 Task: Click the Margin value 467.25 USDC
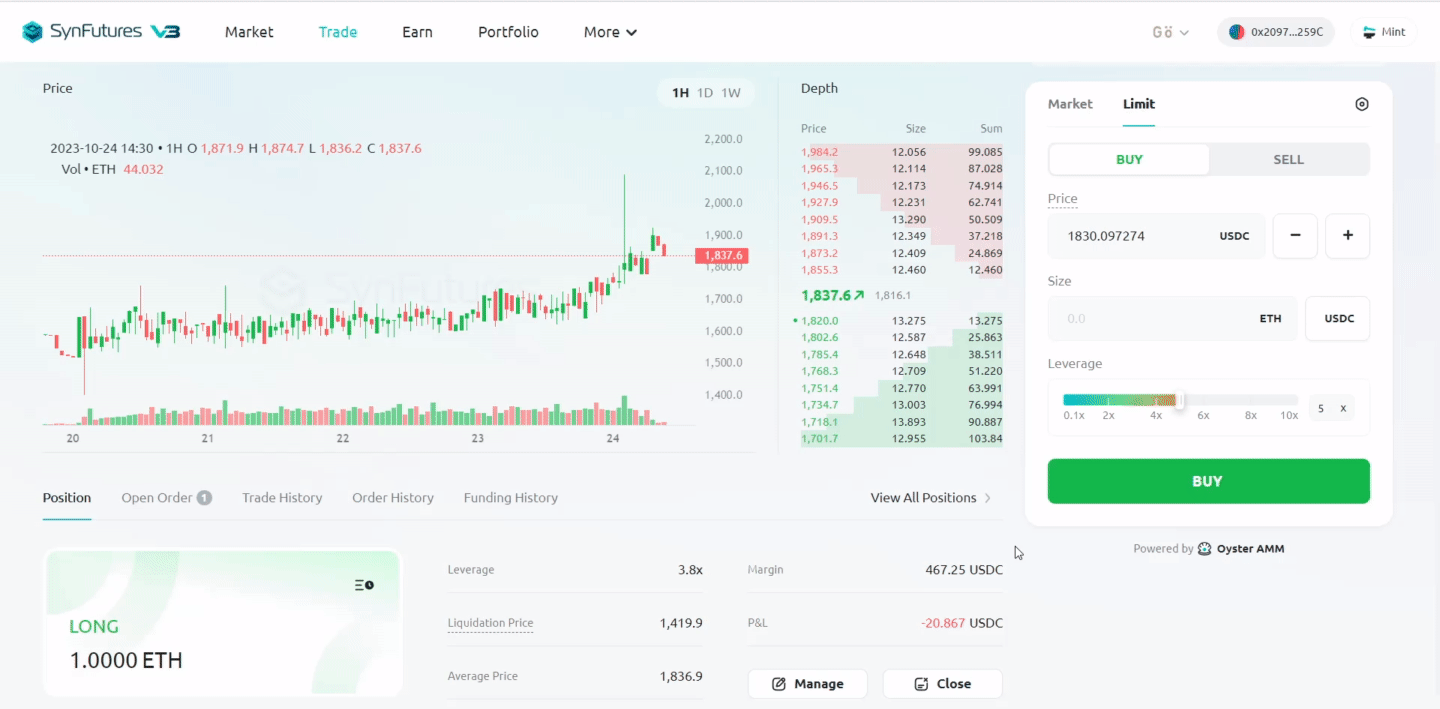(964, 570)
